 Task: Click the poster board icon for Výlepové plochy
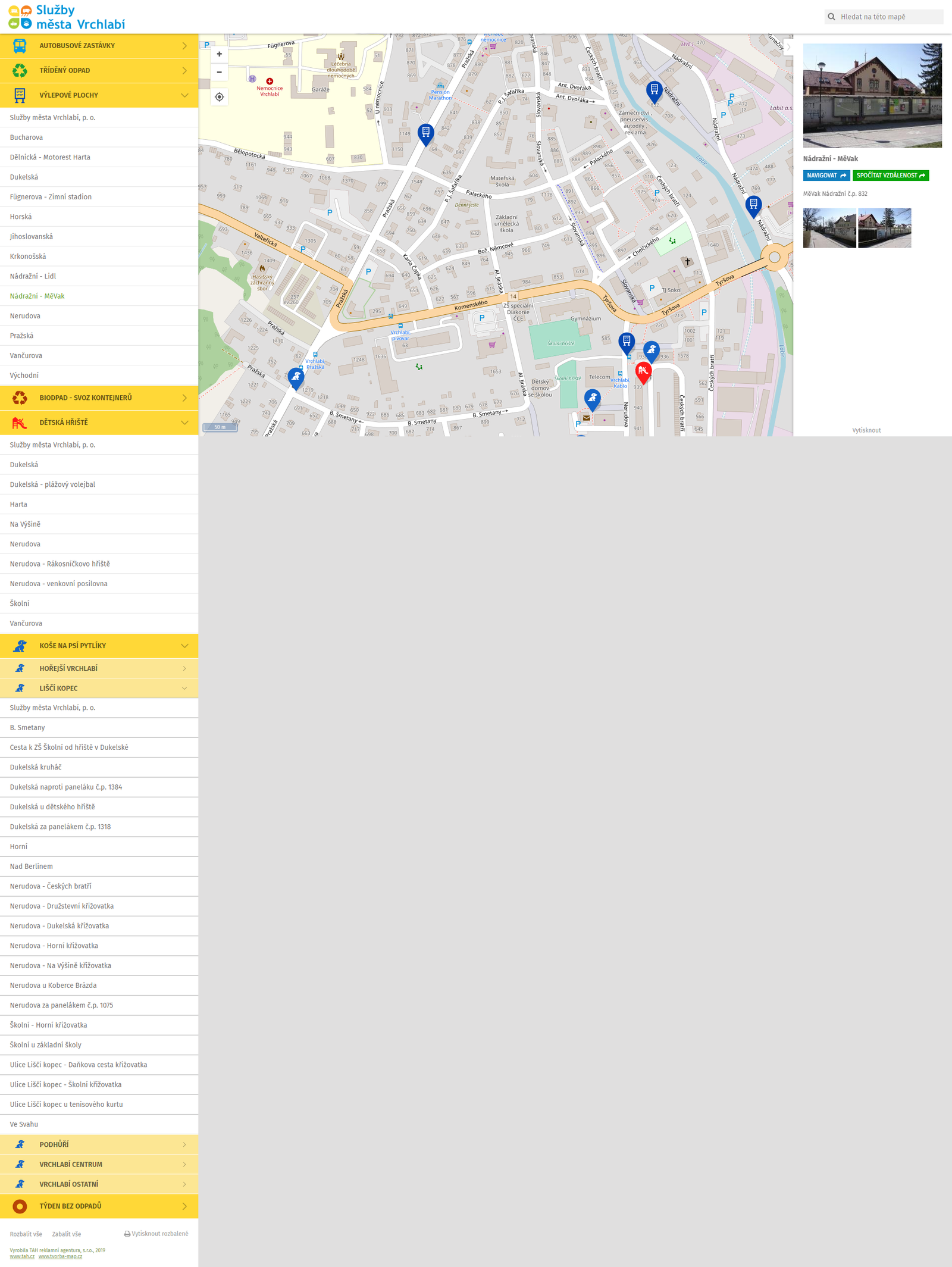coord(20,95)
